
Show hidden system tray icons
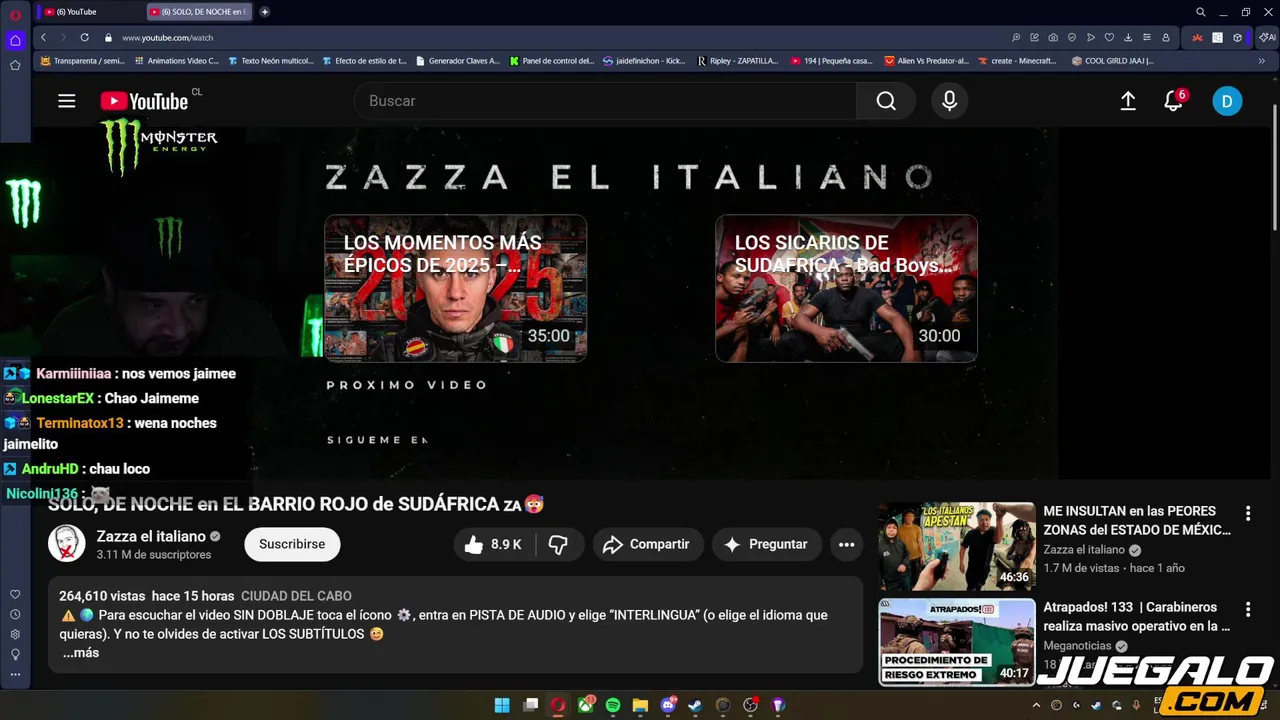coord(1038,705)
